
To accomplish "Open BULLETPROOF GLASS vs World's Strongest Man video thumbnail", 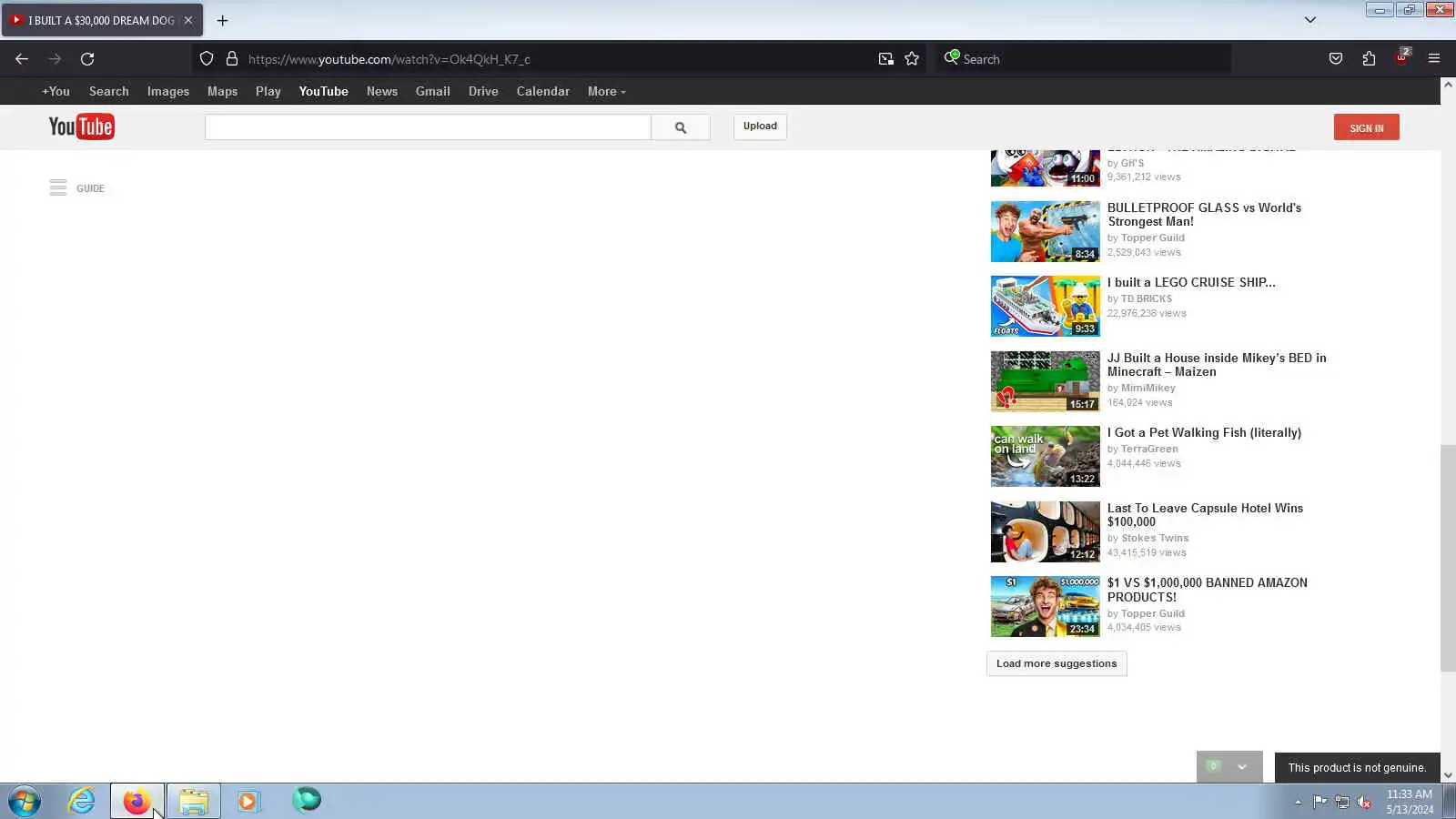I will point(1045,231).
